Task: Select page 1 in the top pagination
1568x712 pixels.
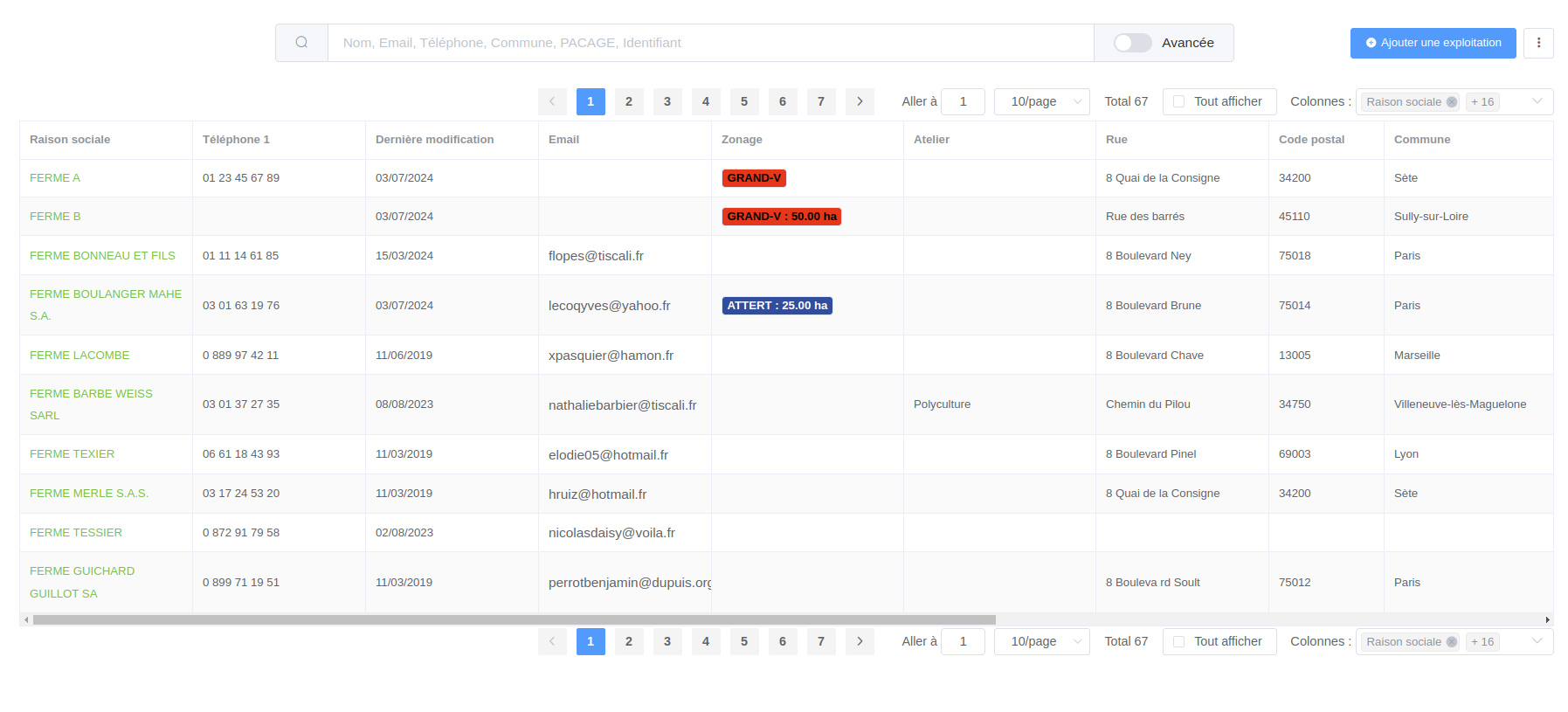Action: (591, 101)
